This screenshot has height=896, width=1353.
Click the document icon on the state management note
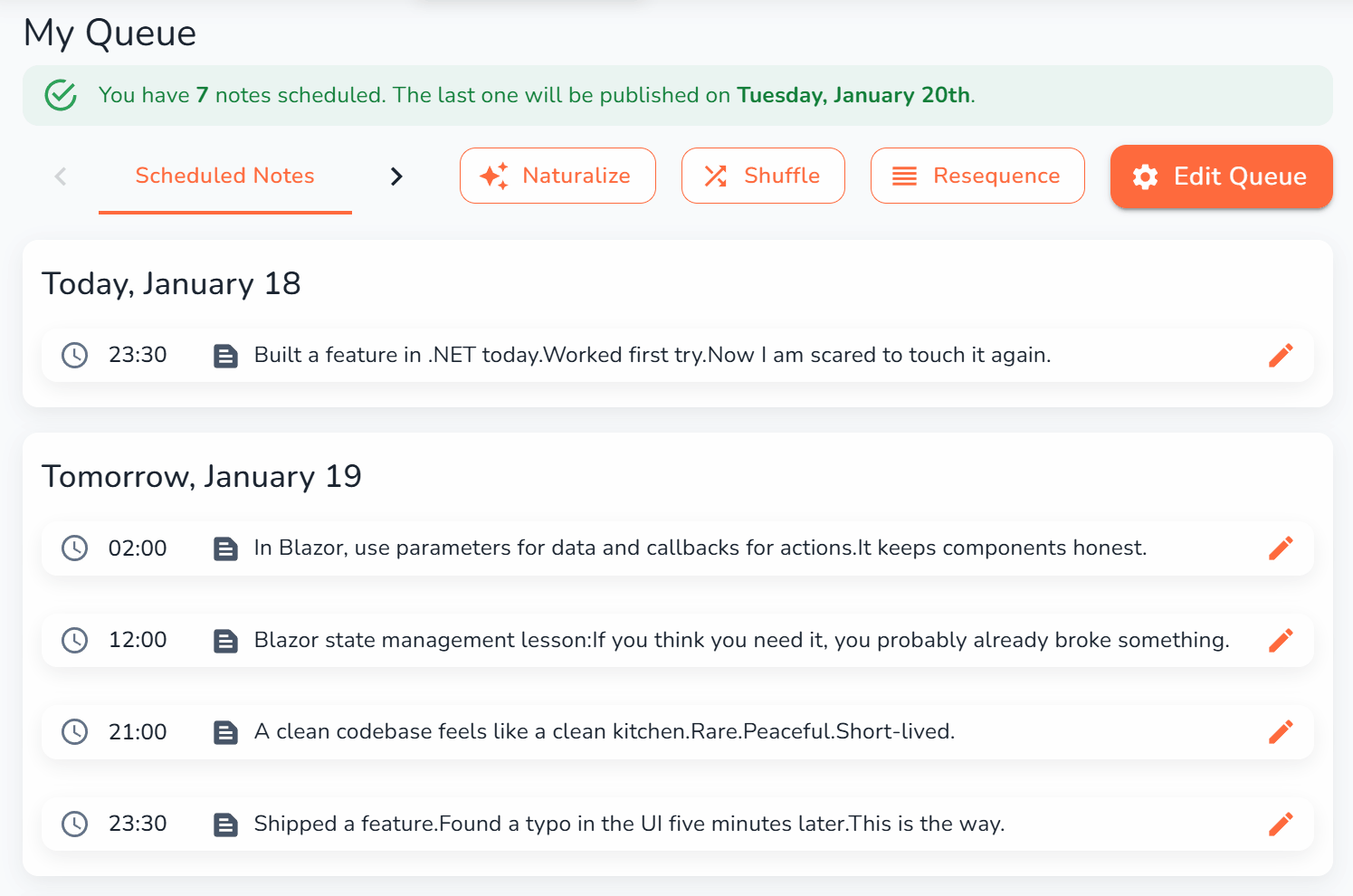coord(225,640)
